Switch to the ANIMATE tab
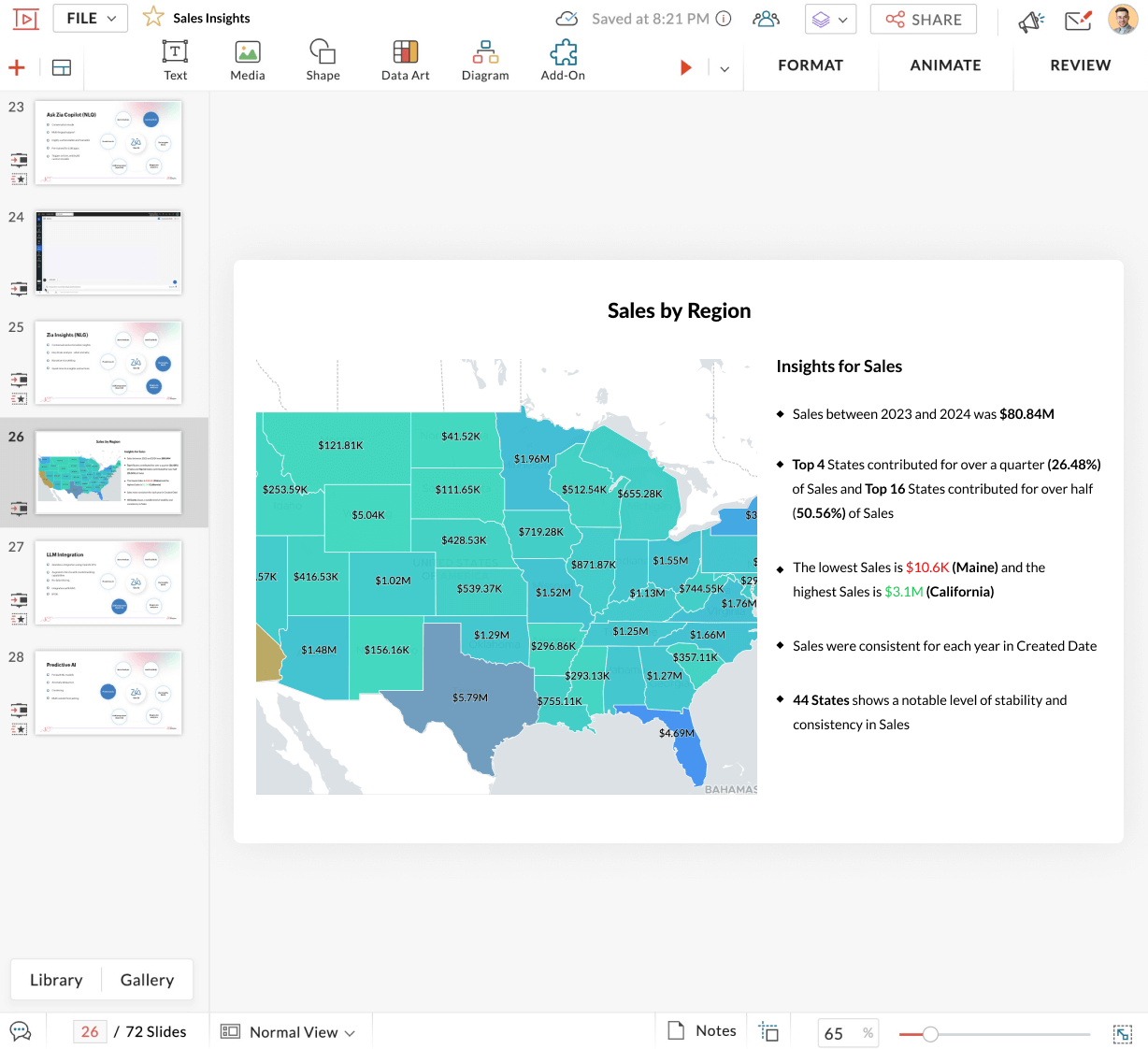The width and height of the screenshot is (1148, 1049). 945,65
